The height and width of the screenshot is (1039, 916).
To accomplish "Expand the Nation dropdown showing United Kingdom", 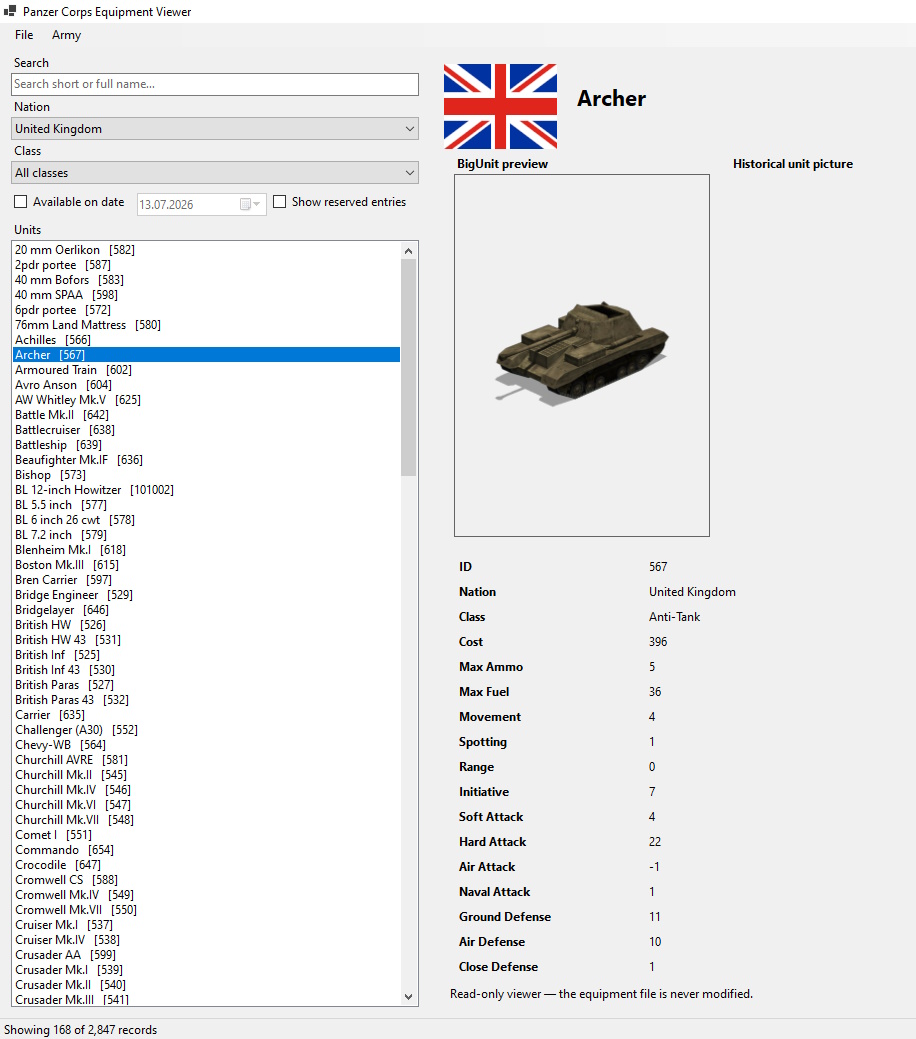I will pos(215,129).
